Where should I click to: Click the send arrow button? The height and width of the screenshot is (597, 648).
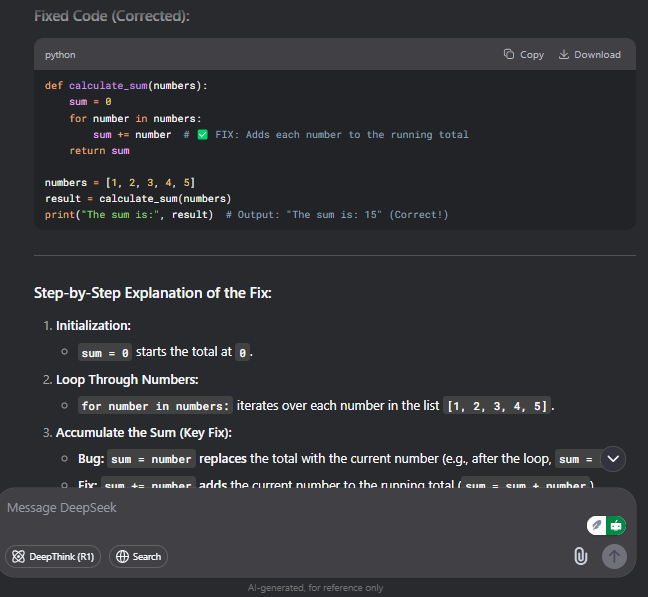[614, 556]
